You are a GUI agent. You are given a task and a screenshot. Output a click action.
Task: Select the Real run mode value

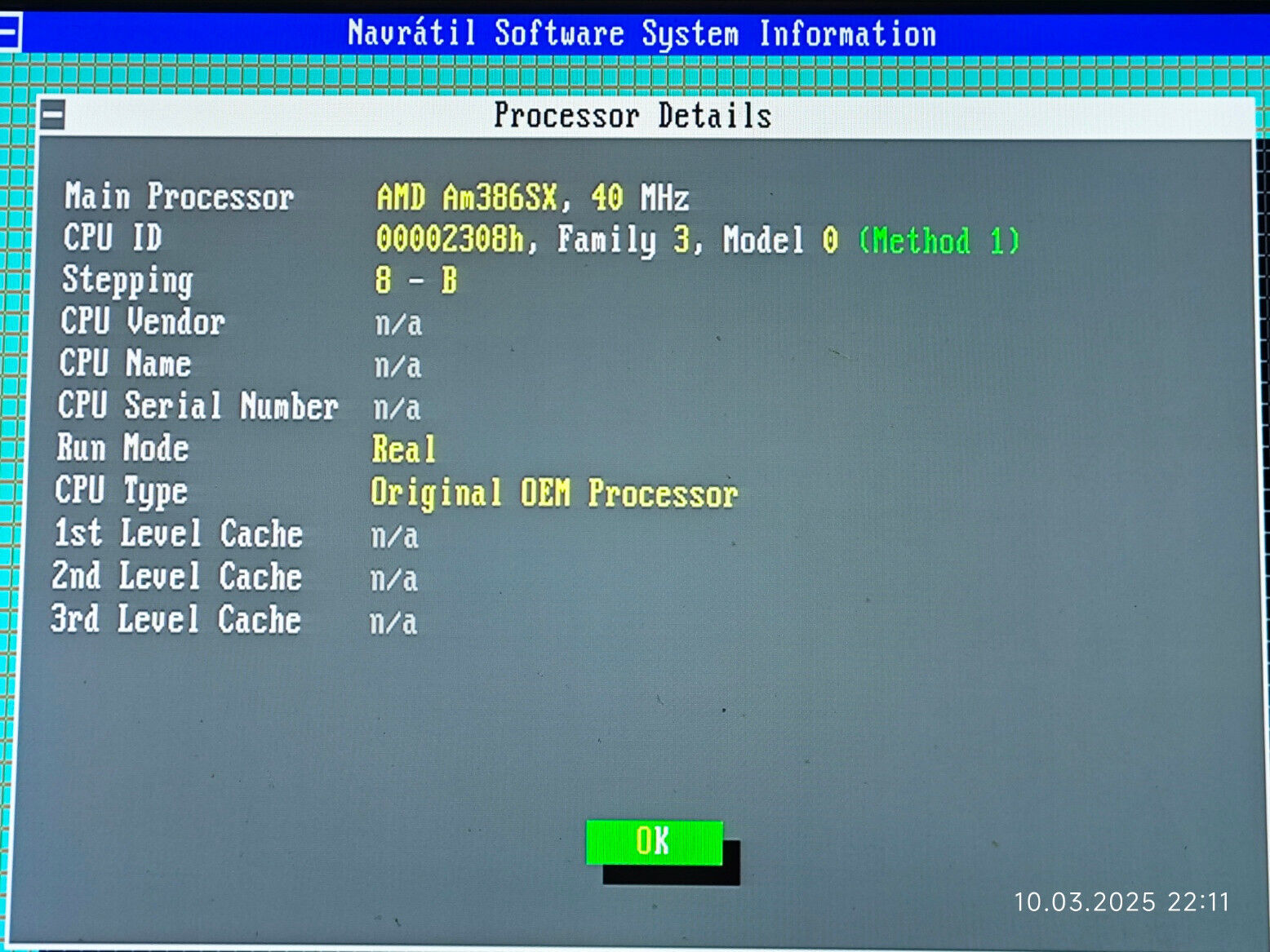tap(404, 449)
